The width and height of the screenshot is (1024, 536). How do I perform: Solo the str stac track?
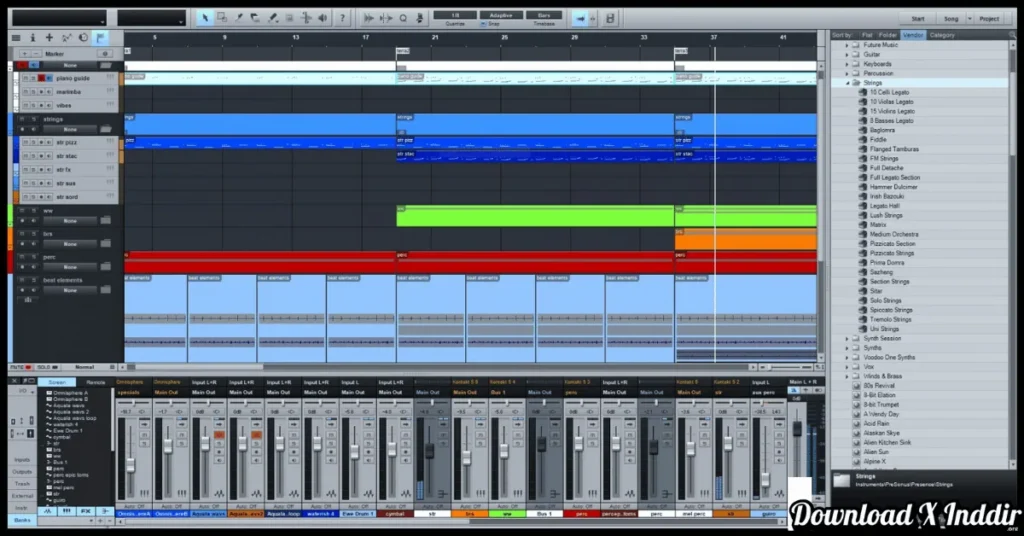tap(33, 156)
